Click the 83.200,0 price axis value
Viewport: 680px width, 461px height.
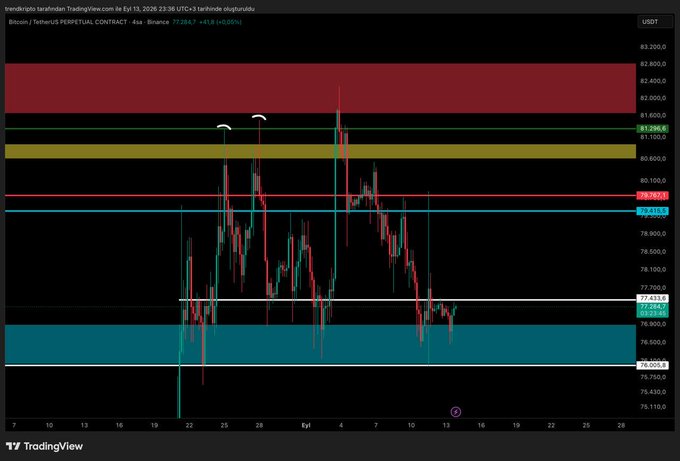pos(653,46)
